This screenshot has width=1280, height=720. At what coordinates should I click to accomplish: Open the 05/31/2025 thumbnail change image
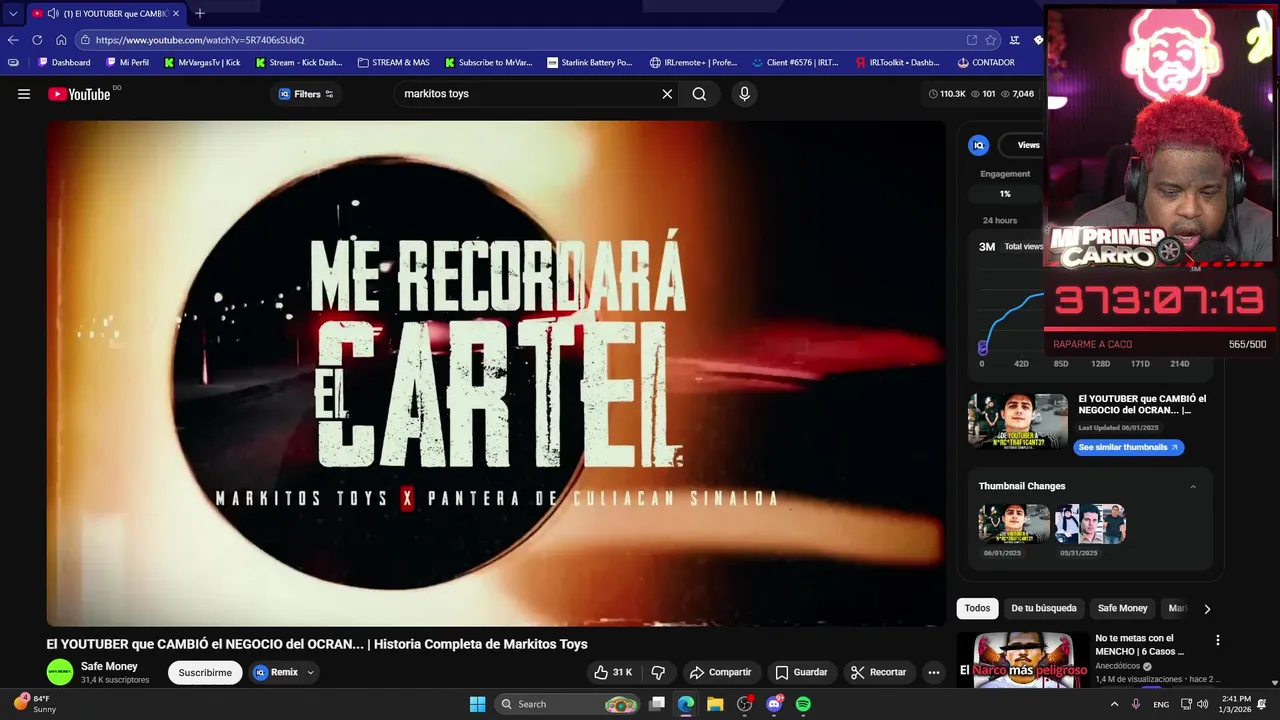click(1090, 524)
